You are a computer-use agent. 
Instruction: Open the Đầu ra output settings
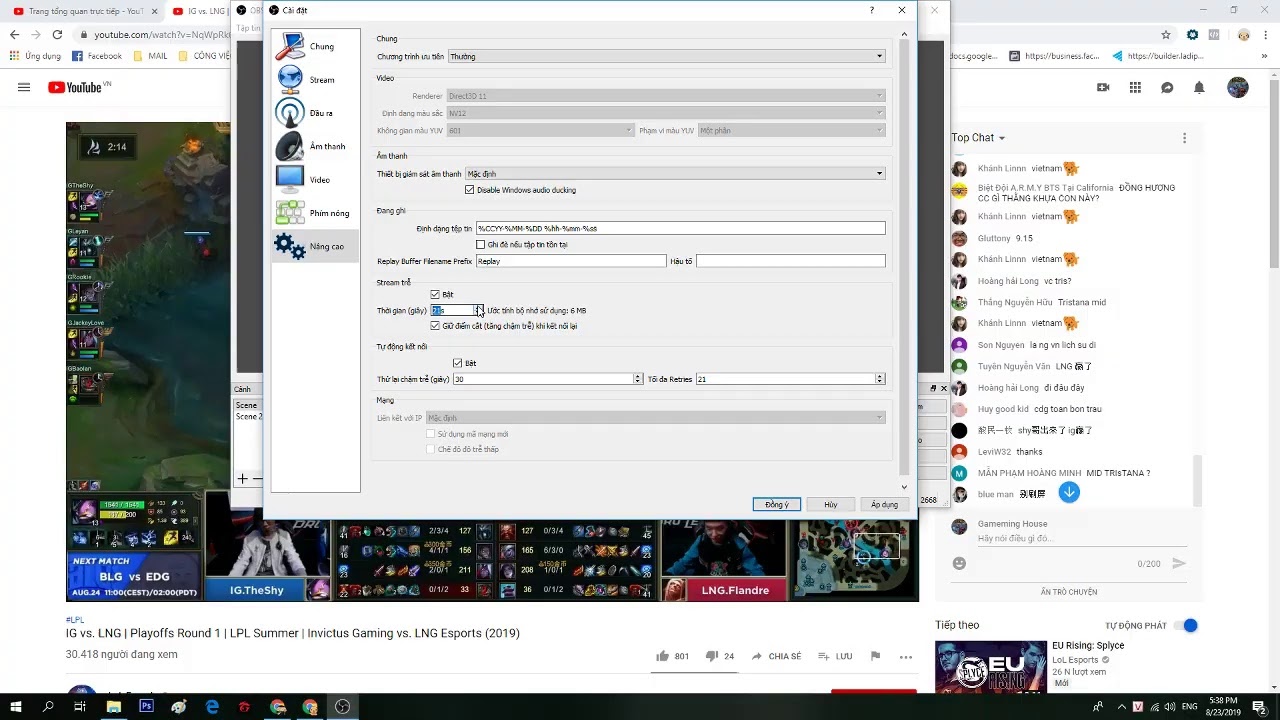point(314,113)
